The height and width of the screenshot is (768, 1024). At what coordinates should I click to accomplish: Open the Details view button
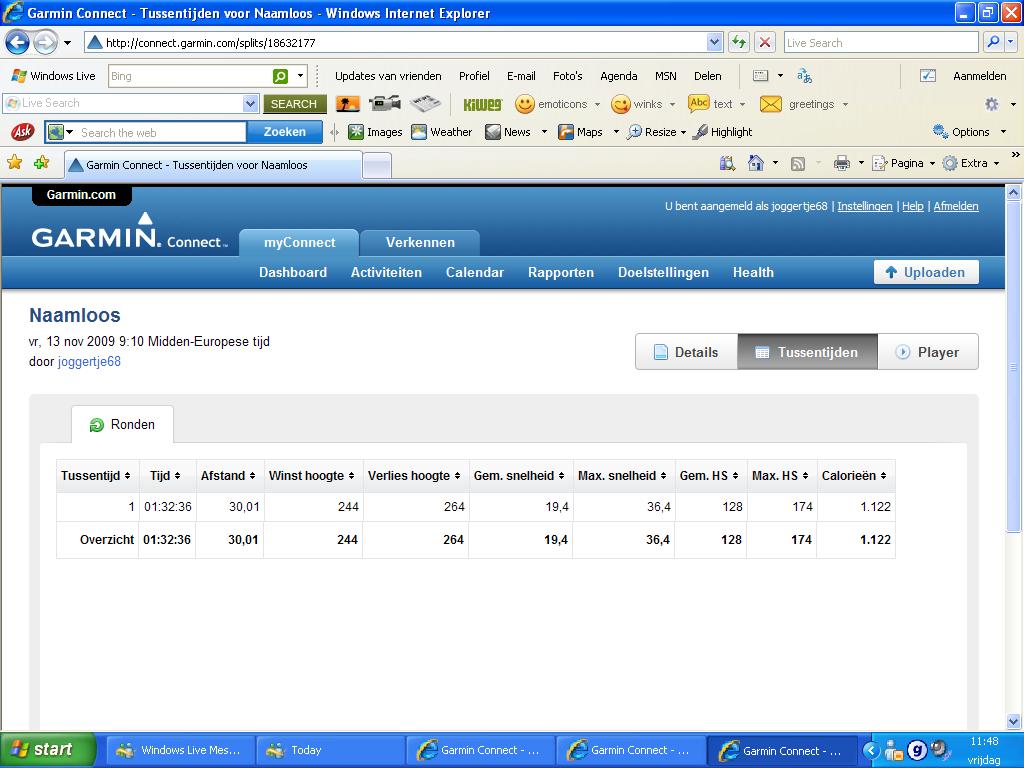(686, 352)
